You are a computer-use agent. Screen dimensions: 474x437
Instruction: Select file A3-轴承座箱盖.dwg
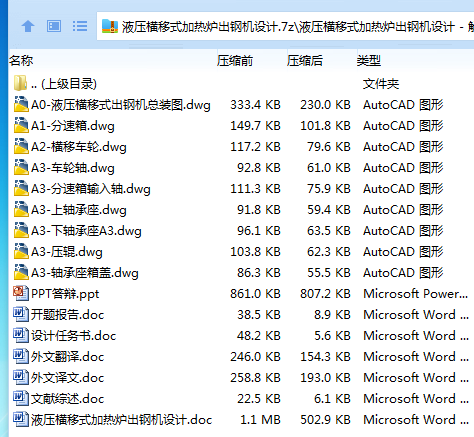(x=85, y=273)
